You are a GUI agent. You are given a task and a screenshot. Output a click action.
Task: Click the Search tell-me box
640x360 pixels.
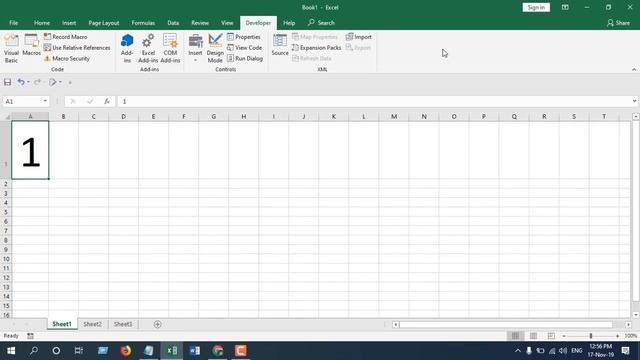[x=322, y=23]
